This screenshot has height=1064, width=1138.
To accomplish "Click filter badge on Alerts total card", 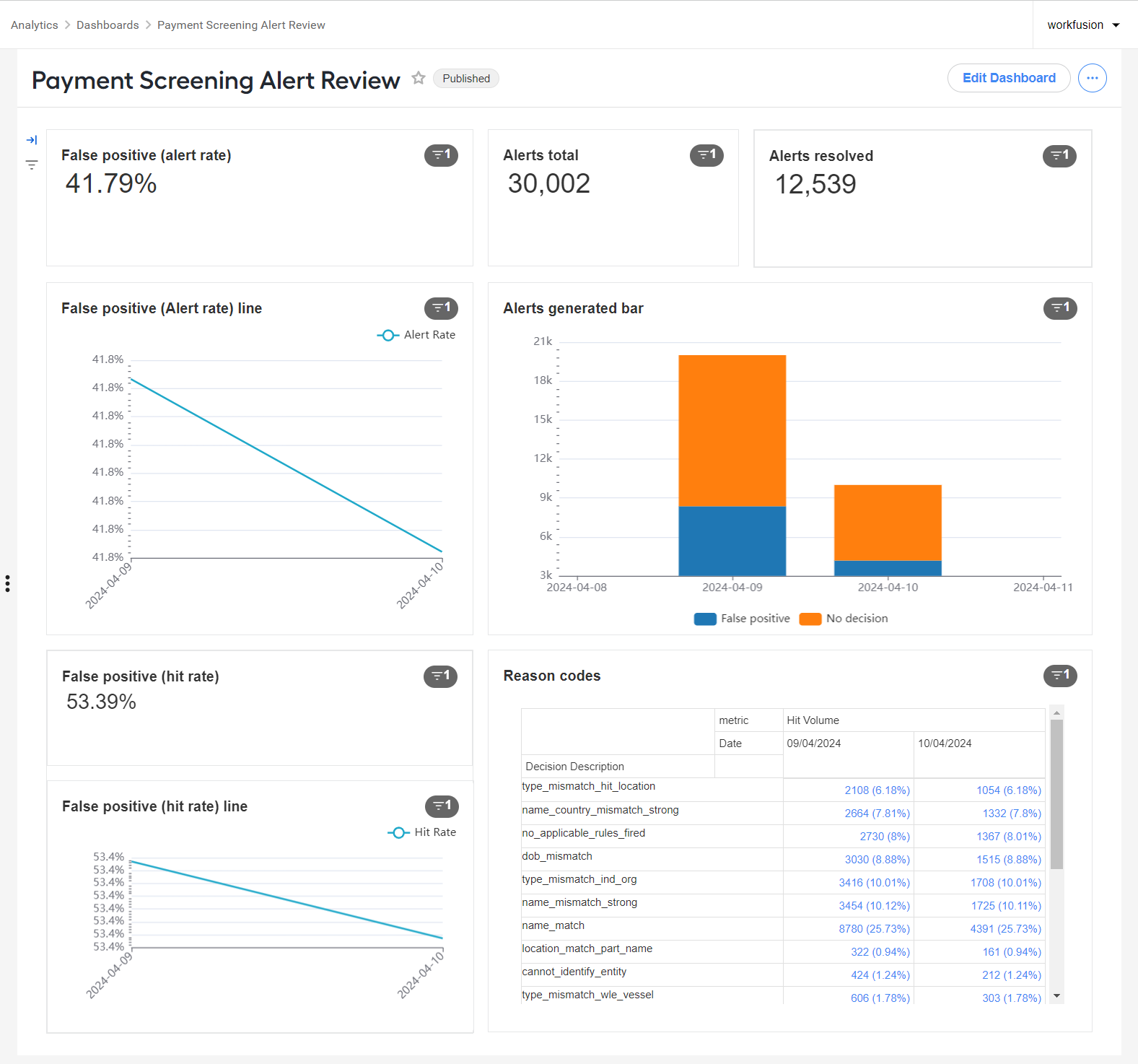I will 706,155.
